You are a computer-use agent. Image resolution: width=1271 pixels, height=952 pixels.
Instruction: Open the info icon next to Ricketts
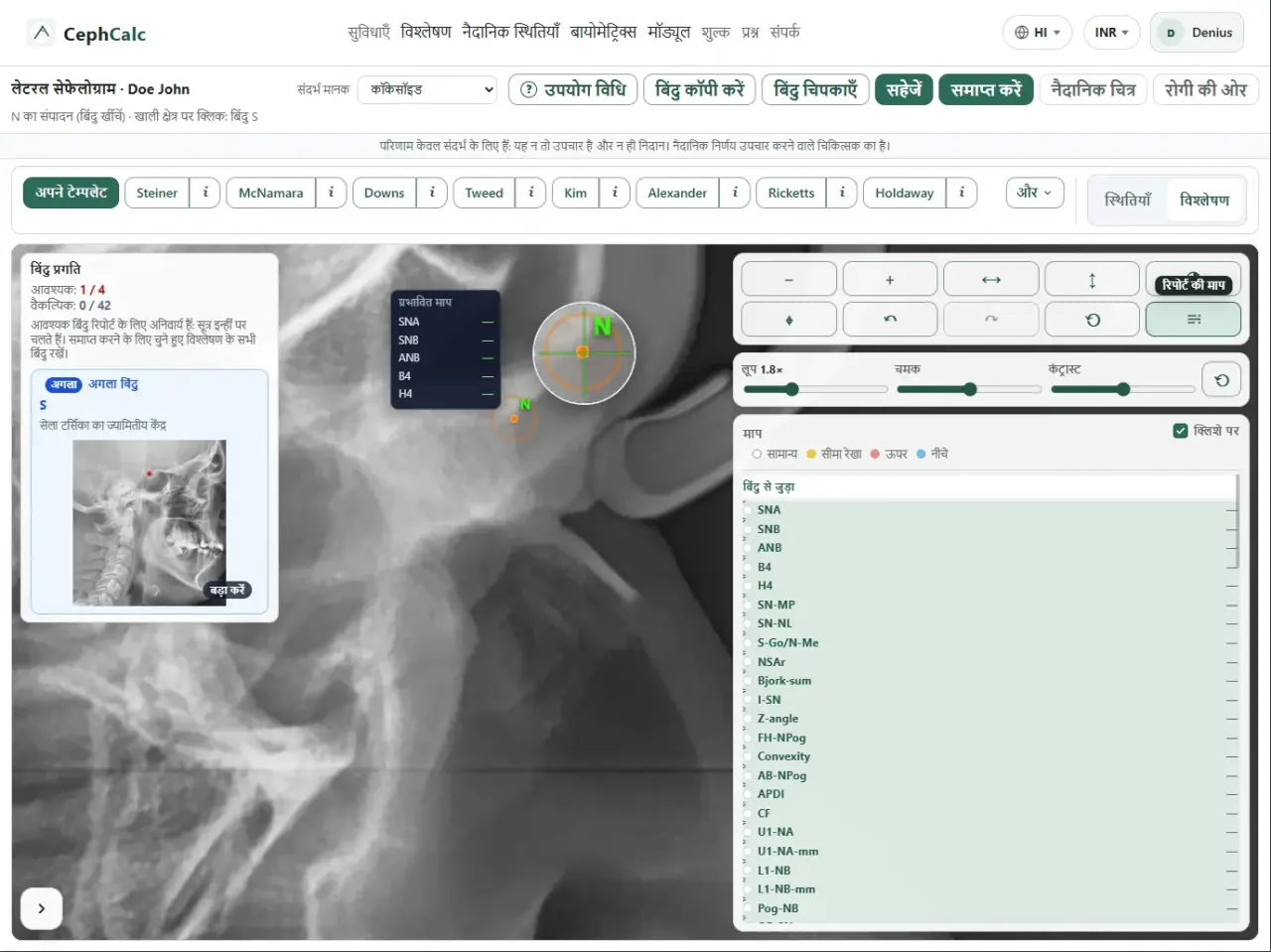[842, 193]
